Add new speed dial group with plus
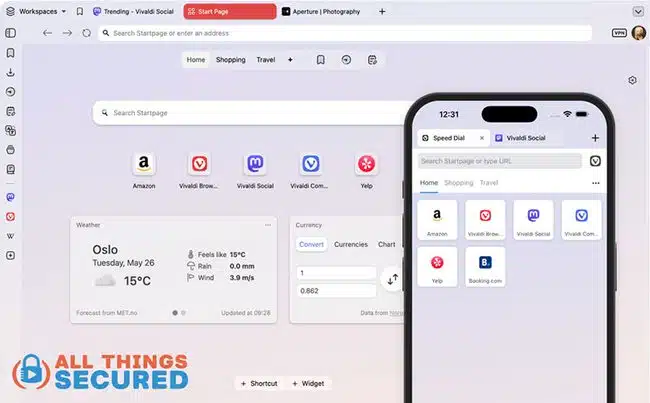The height and width of the screenshot is (403, 650). pos(290,60)
